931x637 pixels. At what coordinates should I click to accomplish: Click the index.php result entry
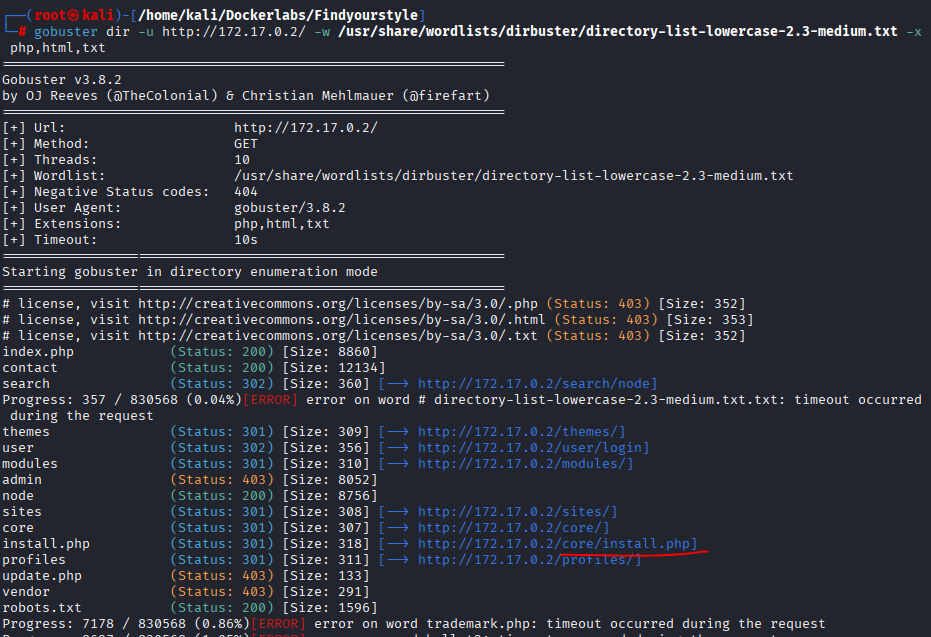[x=38, y=352]
